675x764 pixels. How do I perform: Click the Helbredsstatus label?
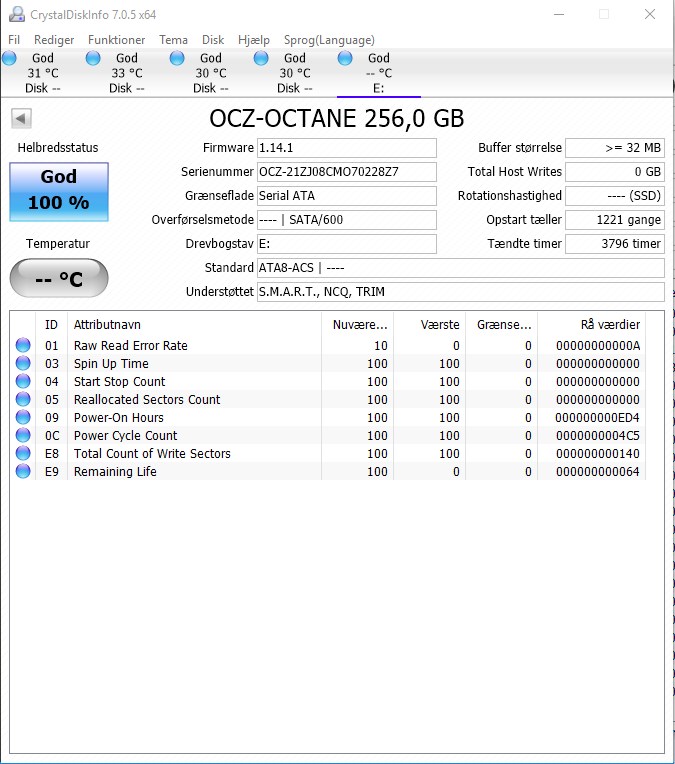click(x=58, y=148)
